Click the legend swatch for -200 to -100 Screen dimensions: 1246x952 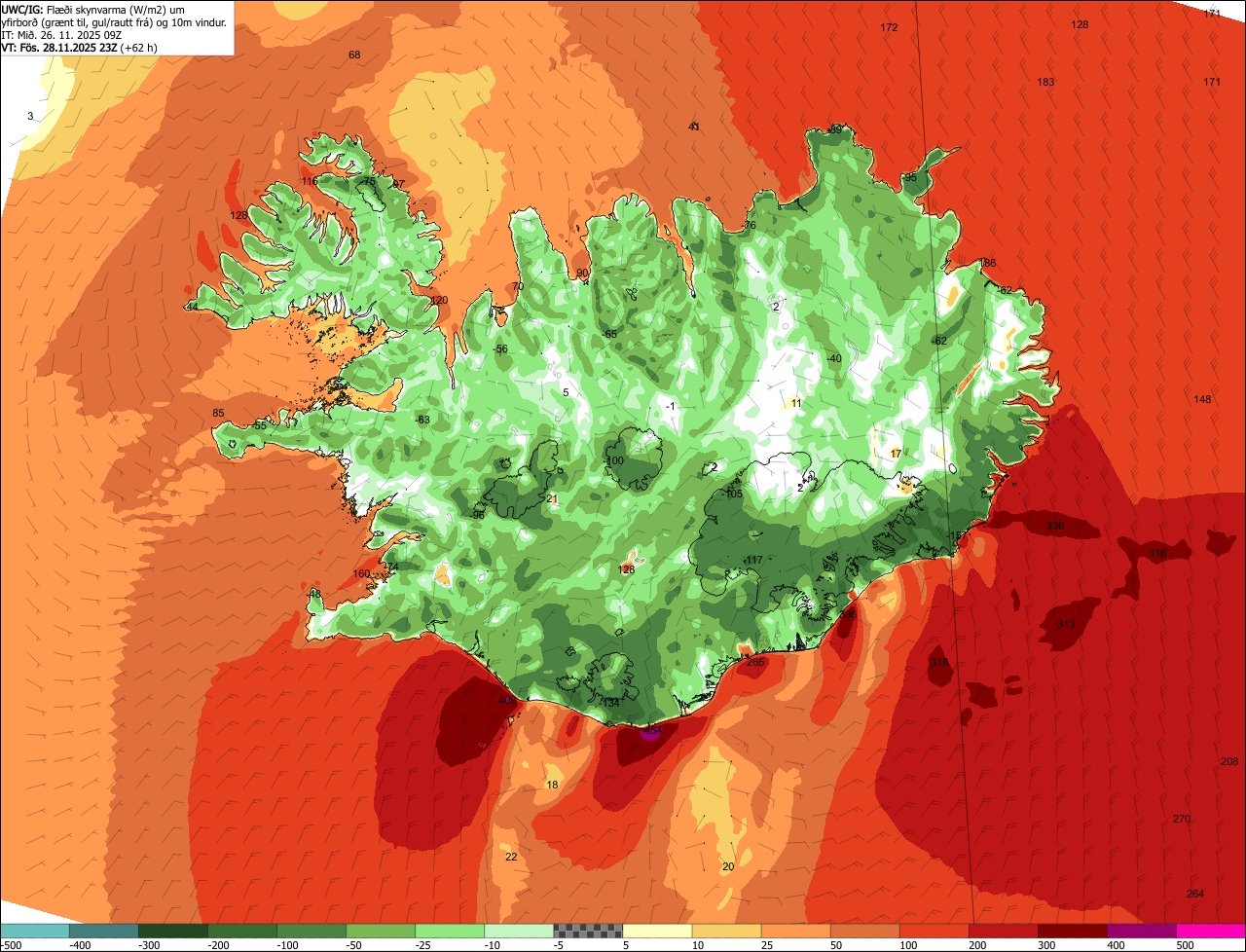coord(242,931)
